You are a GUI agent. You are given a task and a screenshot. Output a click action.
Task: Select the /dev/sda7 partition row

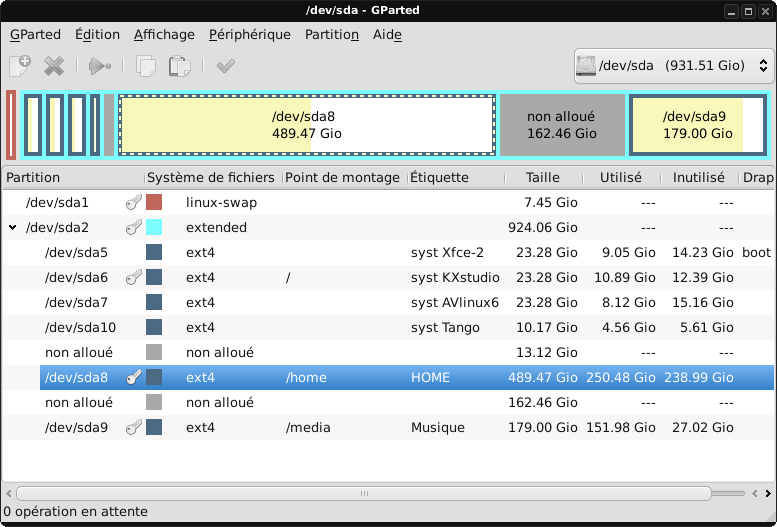(388, 302)
